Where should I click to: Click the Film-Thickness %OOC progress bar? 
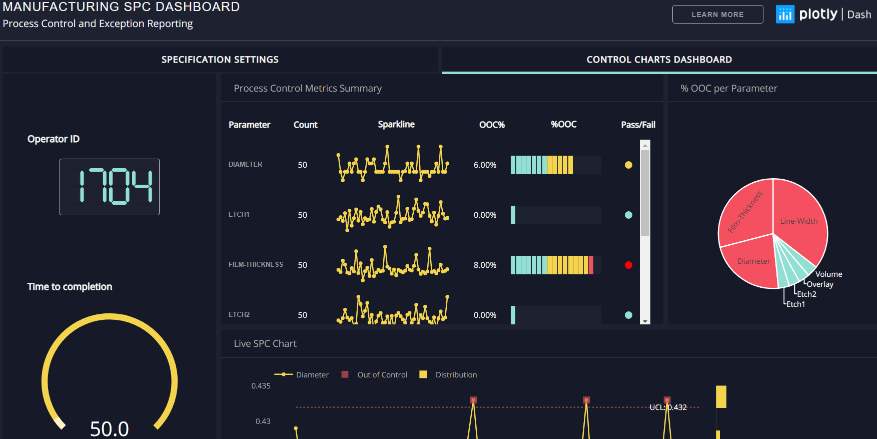(556, 265)
